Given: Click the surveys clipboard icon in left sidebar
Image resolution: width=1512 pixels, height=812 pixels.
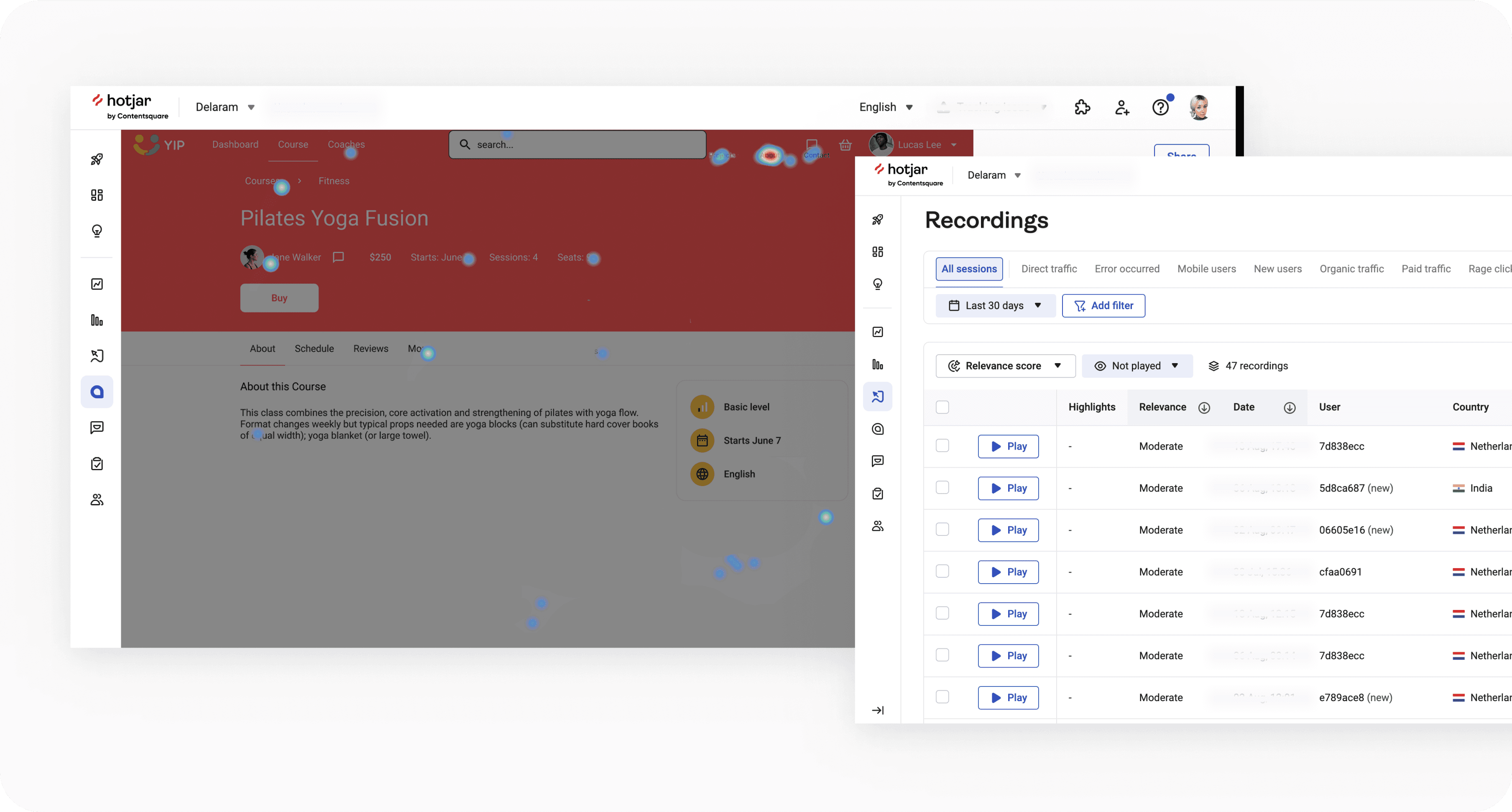Looking at the screenshot, I should point(97,464).
